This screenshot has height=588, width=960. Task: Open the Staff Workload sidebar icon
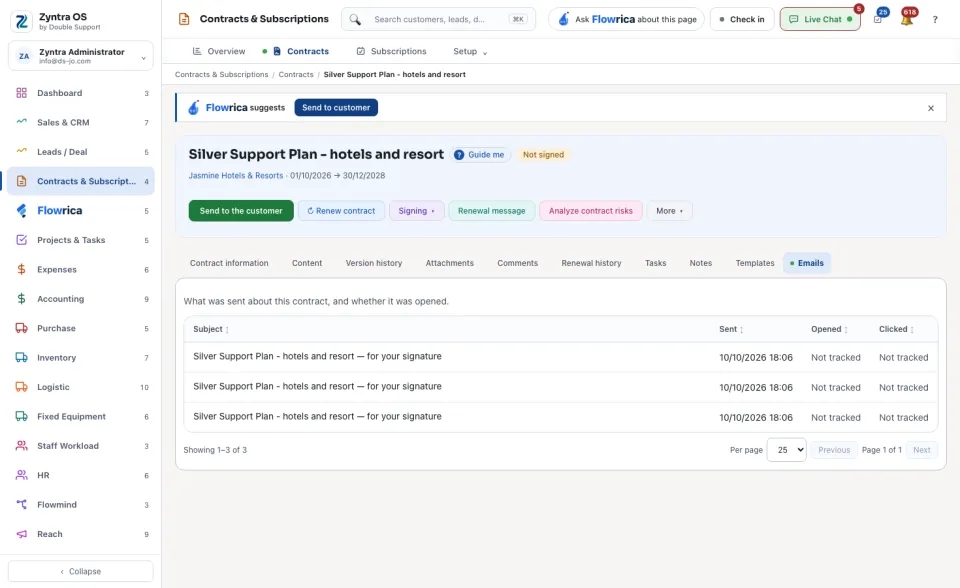21,446
